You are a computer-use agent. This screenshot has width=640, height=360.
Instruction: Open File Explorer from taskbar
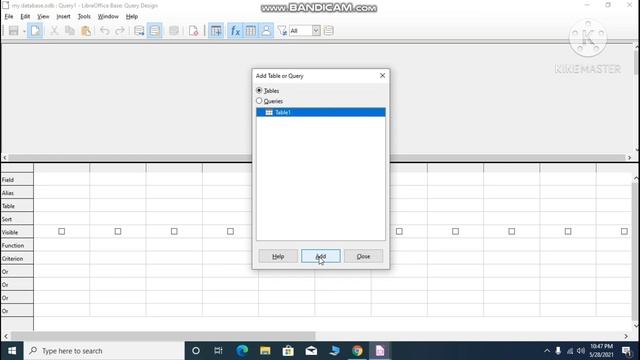coord(265,351)
